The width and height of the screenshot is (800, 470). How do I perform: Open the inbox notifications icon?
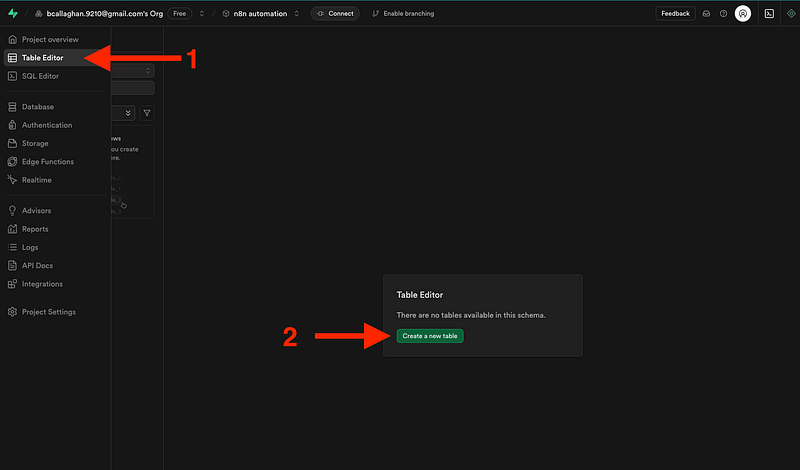706,14
